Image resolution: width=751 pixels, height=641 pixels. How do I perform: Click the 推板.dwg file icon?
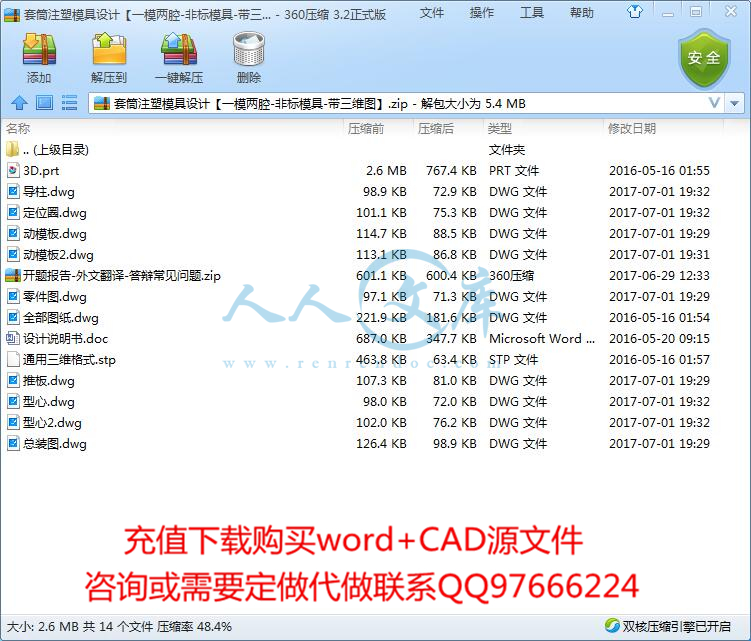(13, 381)
